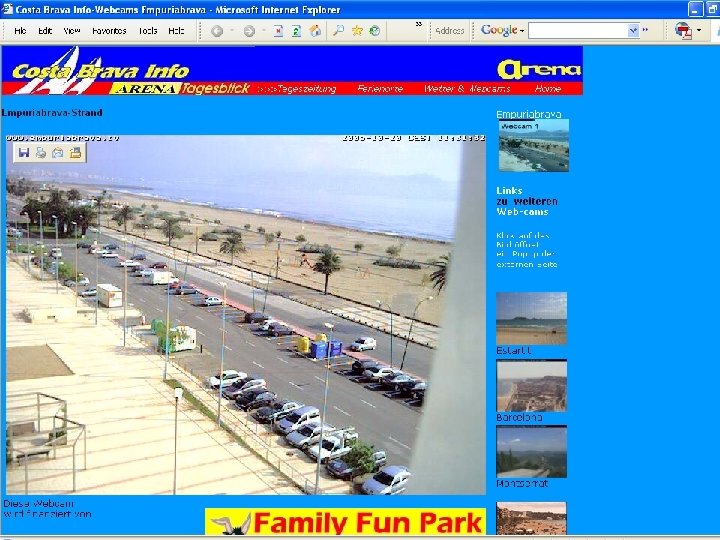The image size is (720, 540).
Task: Click the Montserrat caption text
Action: [x=522, y=484]
